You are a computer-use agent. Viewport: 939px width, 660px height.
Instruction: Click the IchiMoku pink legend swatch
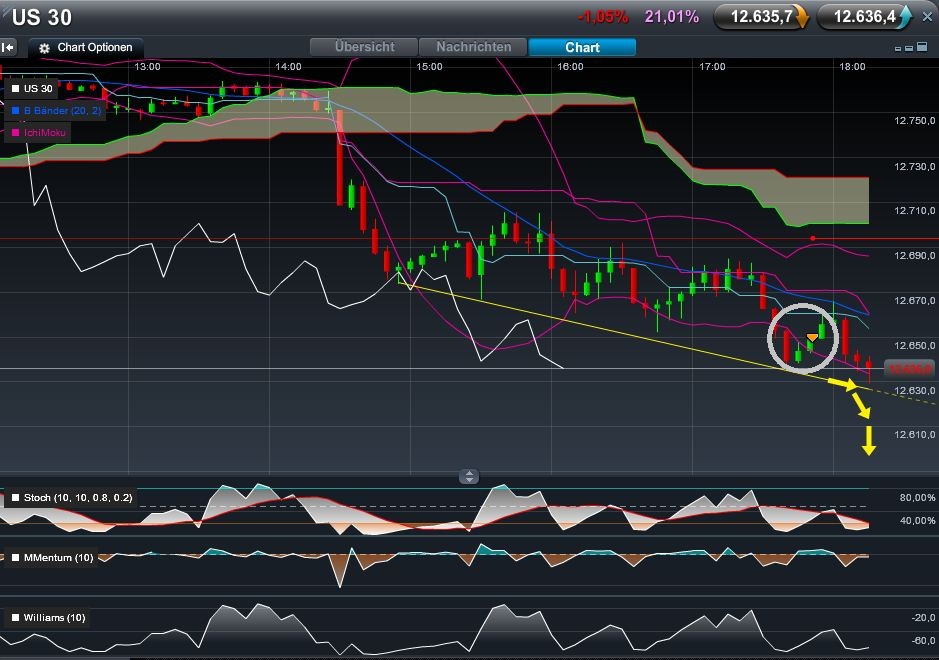16,132
